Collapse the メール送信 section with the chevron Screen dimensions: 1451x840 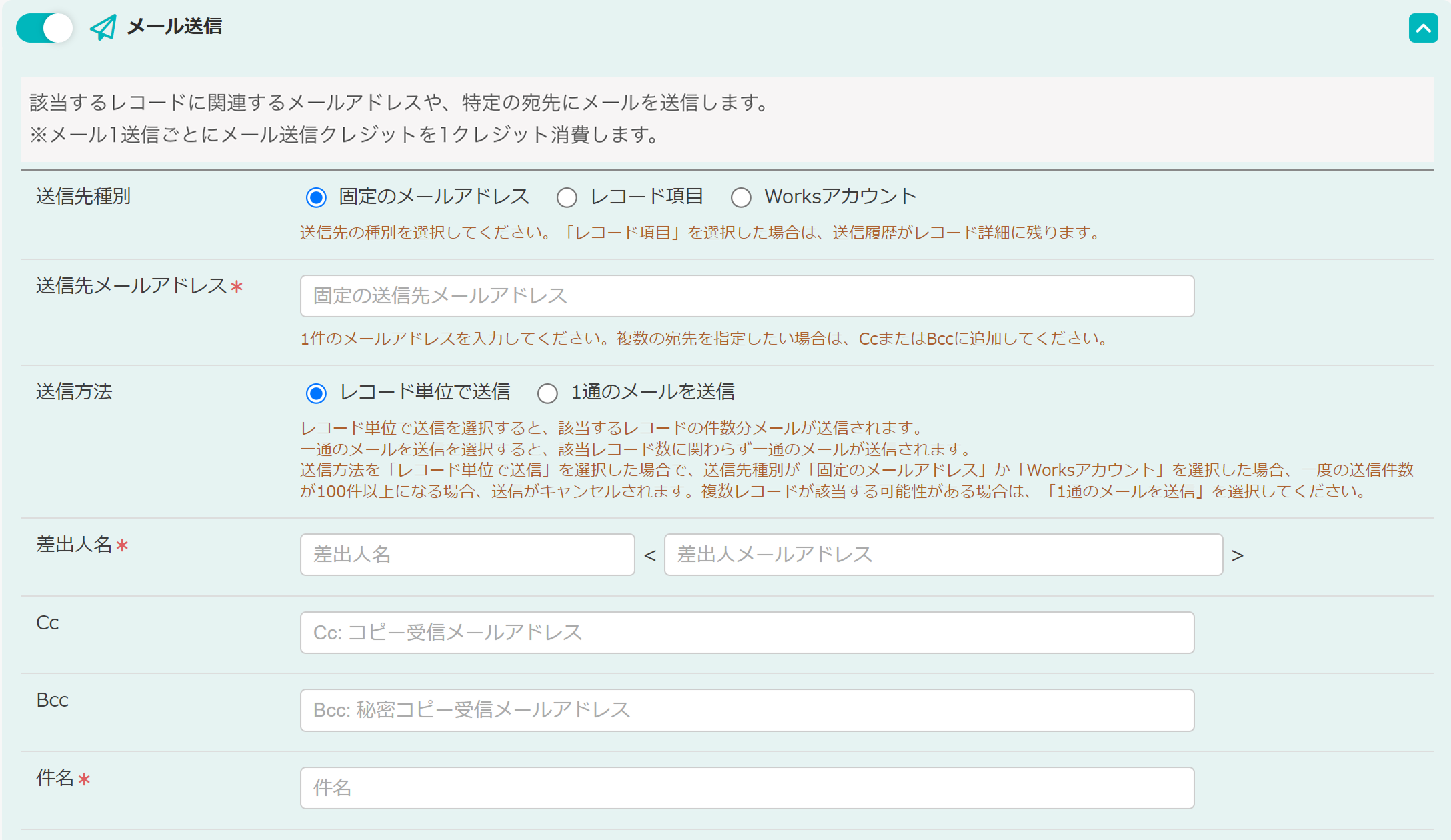(1422, 29)
